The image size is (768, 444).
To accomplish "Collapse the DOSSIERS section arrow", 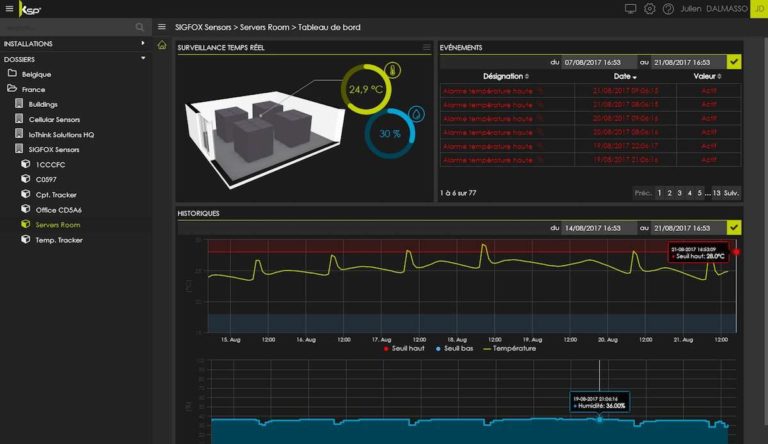I will (143, 59).
